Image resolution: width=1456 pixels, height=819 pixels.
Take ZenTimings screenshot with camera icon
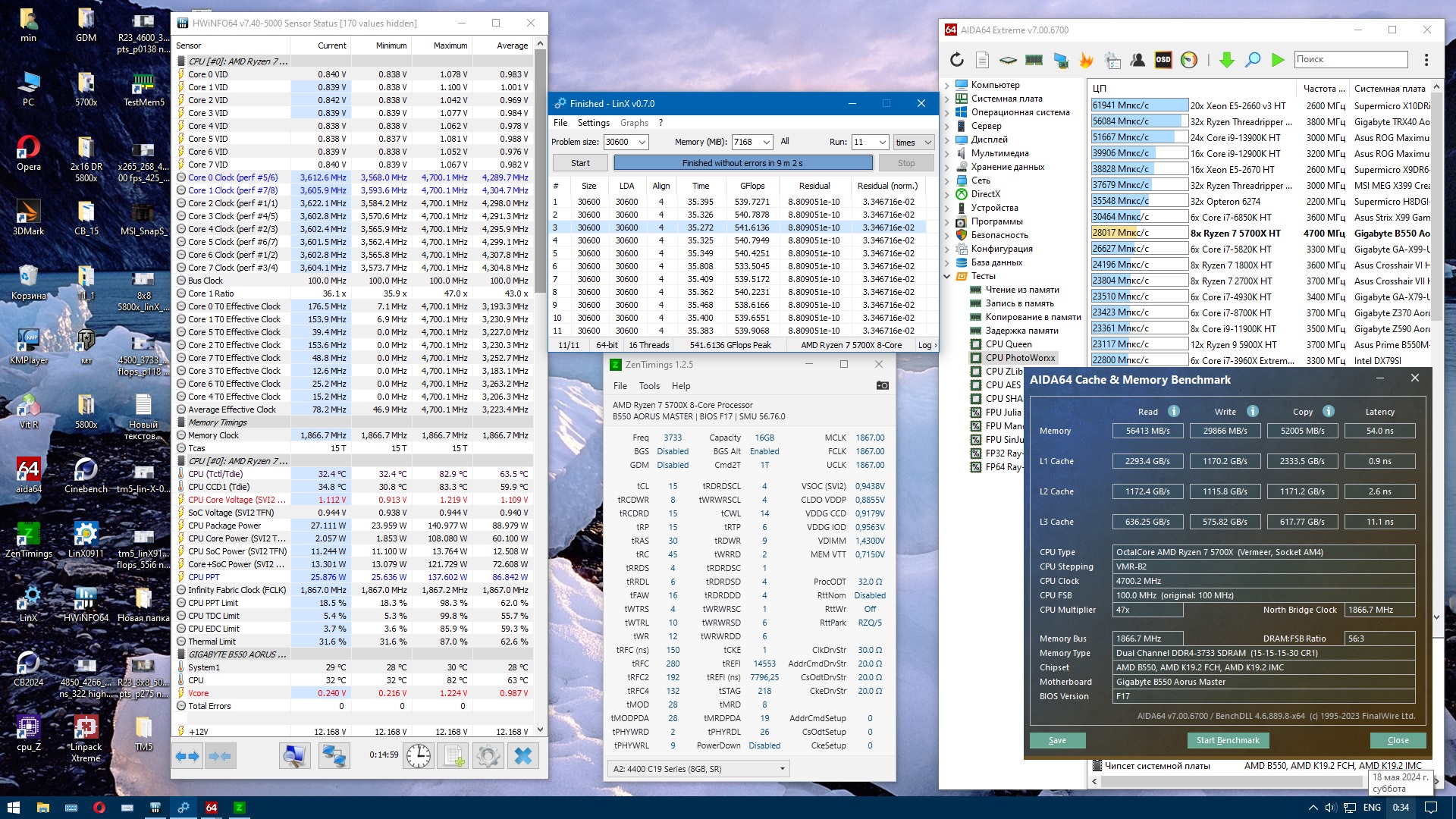882,385
